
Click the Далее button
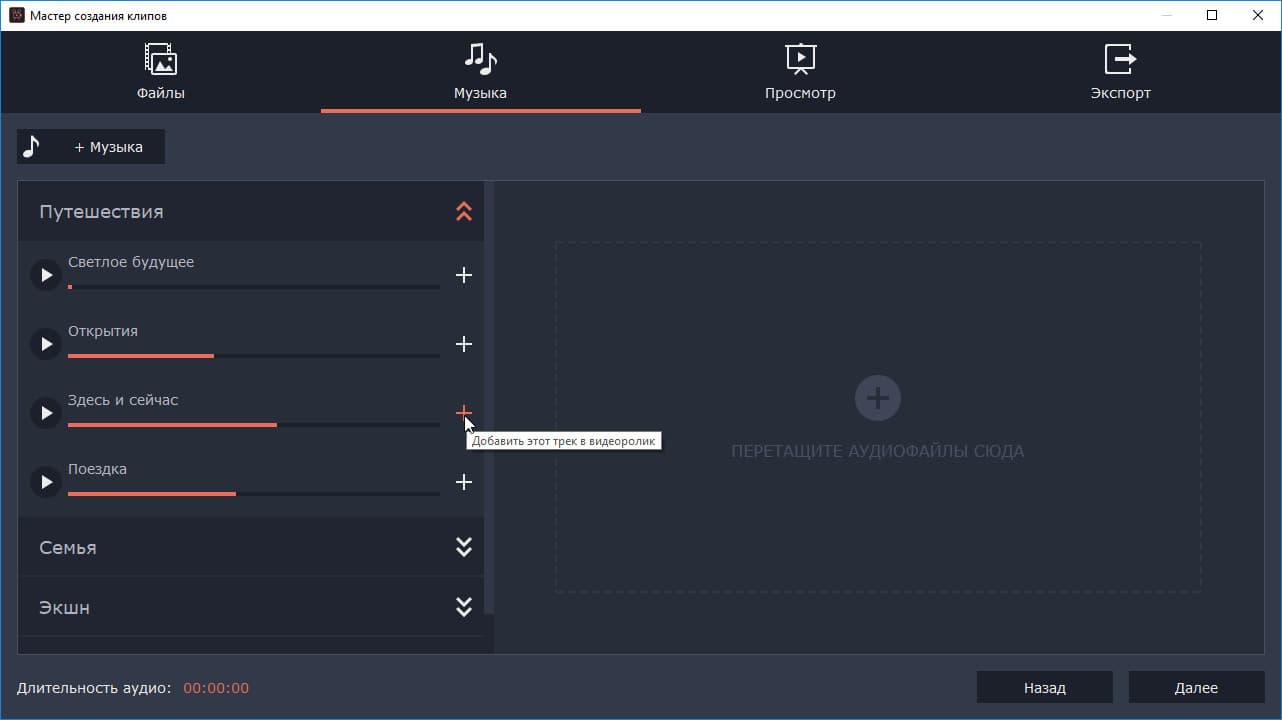[x=1197, y=688]
